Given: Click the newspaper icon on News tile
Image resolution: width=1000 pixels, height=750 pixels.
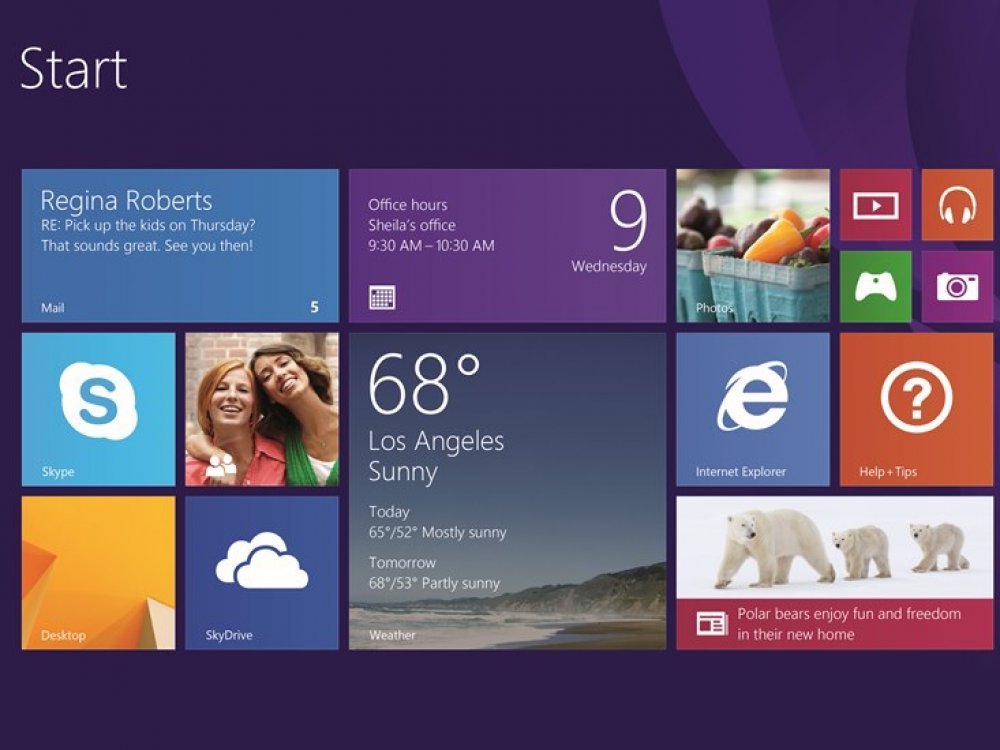Looking at the screenshot, I should pyautogui.click(x=712, y=623).
